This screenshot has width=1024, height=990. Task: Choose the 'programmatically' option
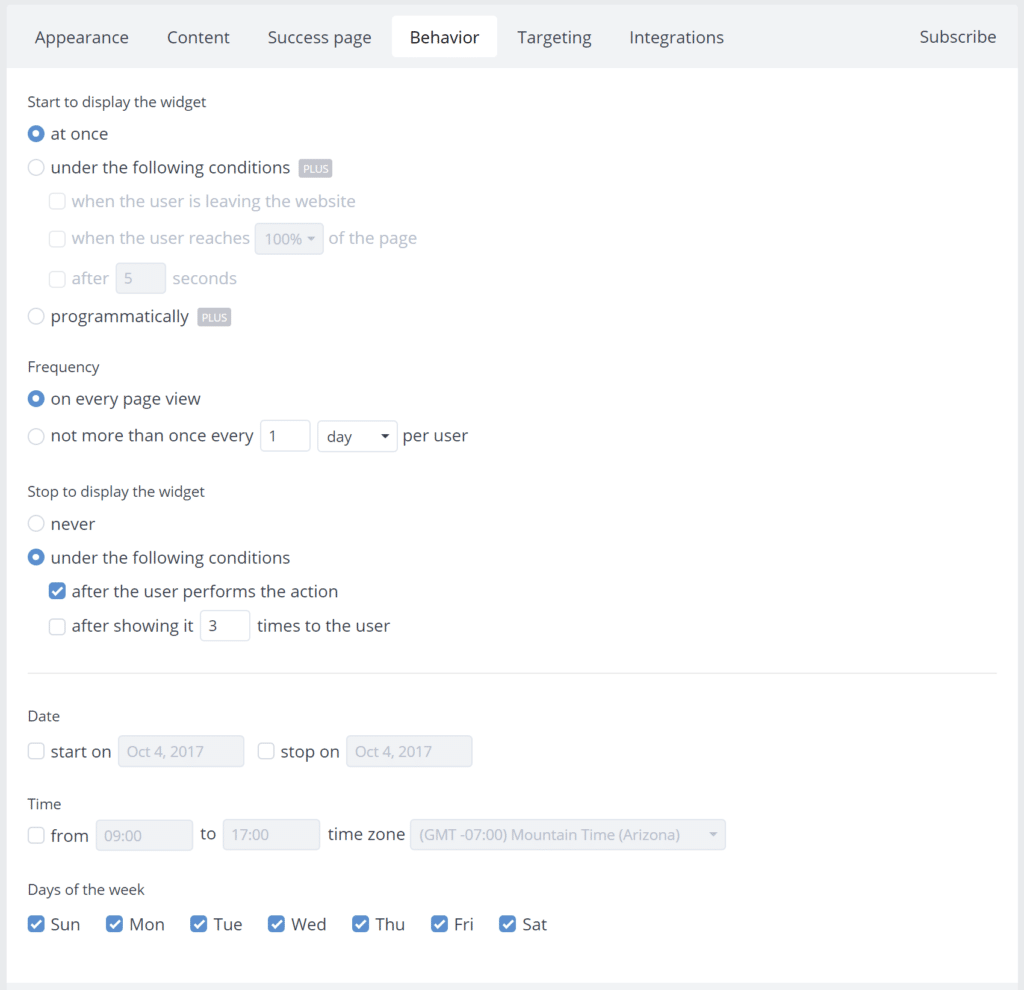(36, 316)
